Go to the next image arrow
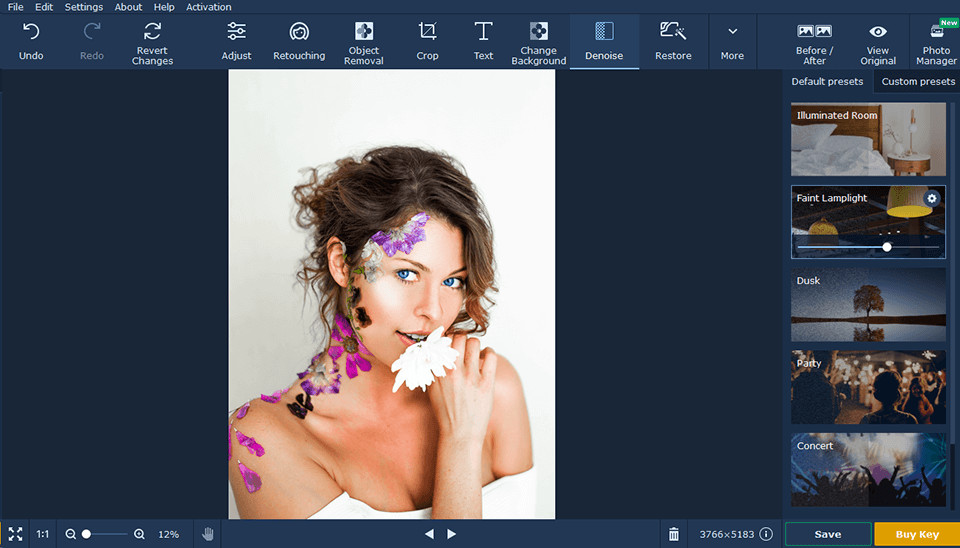Screen dimensions: 960x548 (452, 534)
